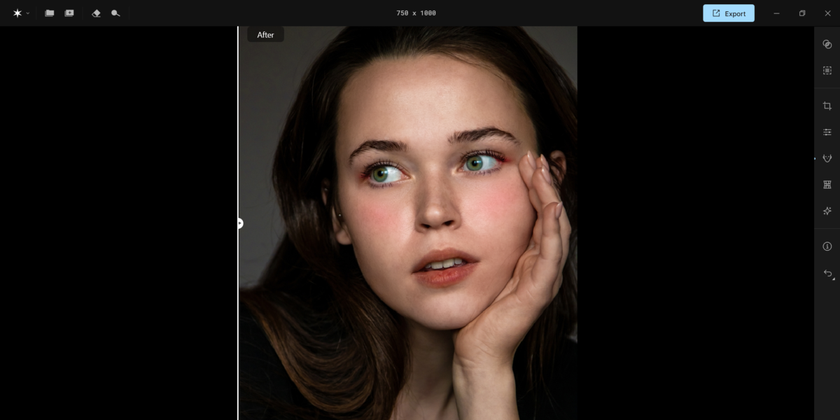Screen dimensions: 840x420
Task: Click the Export button
Action: pyautogui.click(x=729, y=13)
